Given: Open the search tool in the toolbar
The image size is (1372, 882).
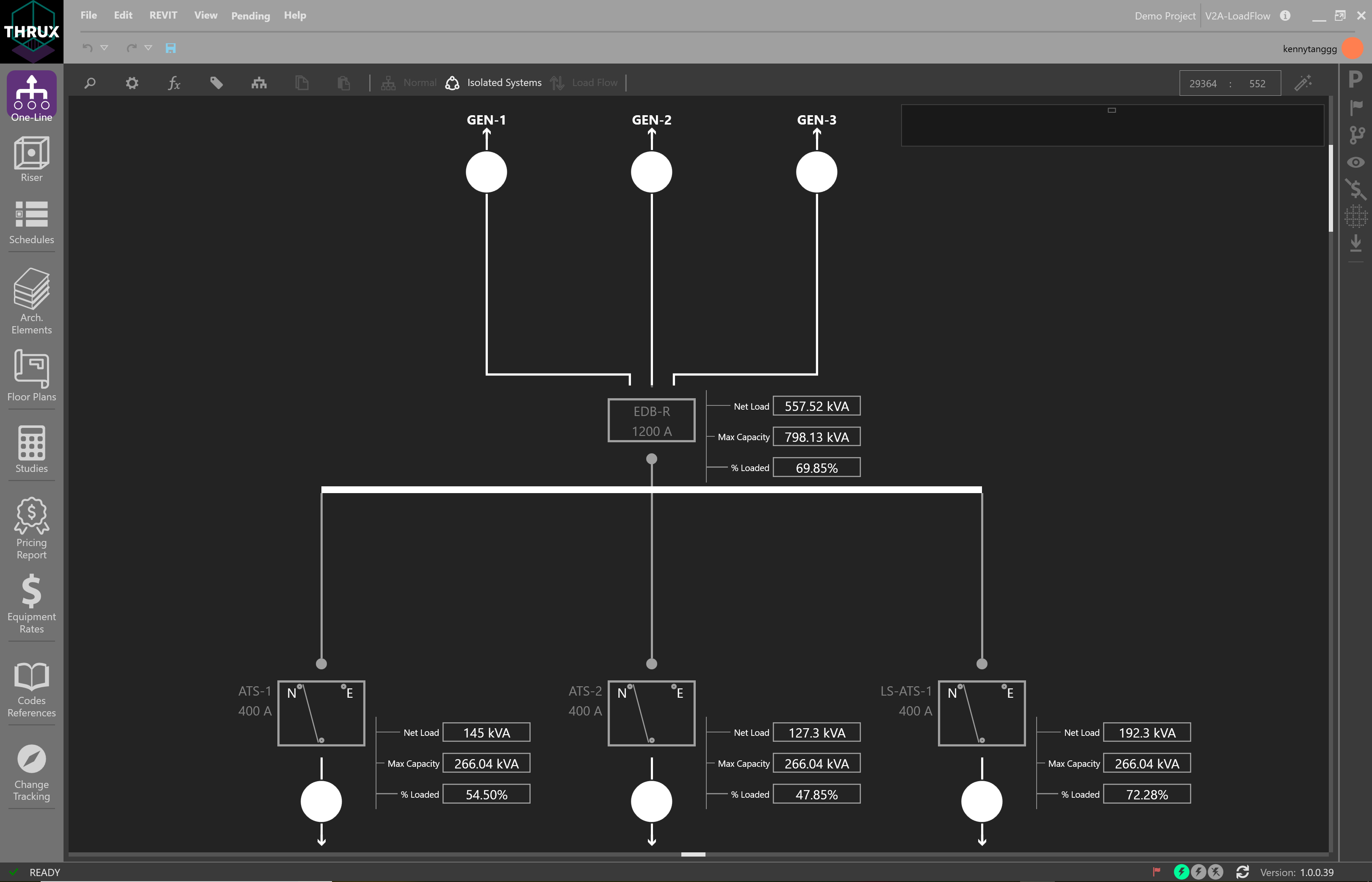Looking at the screenshot, I should pyautogui.click(x=90, y=83).
